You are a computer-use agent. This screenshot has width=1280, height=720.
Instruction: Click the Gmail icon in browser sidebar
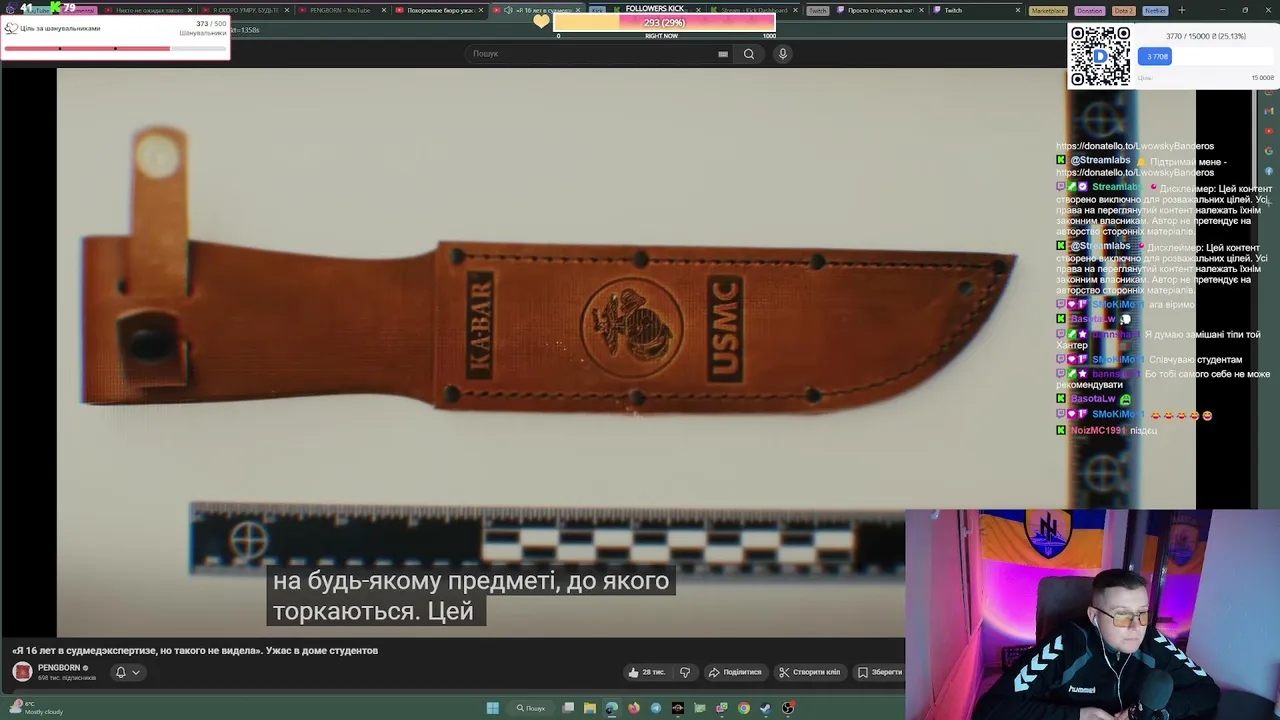click(x=1269, y=111)
